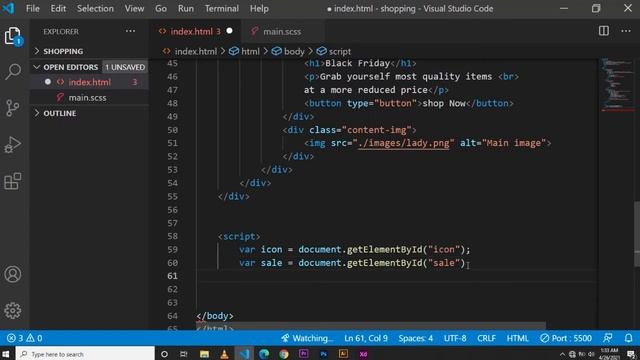Select index.html in Open Editors list
This screenshot has height=360, width=640.
89,82
